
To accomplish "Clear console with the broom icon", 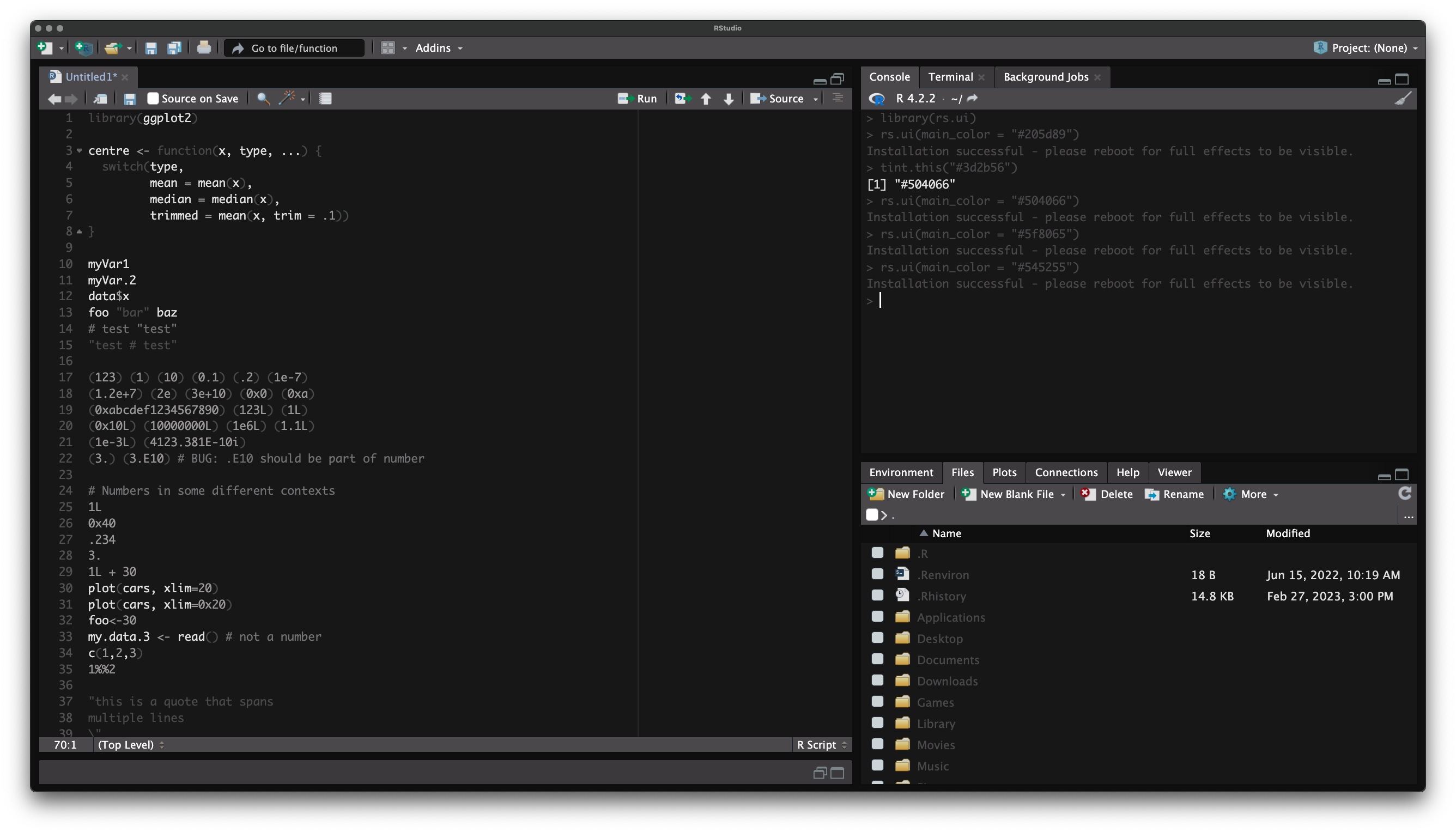I will coord(1403,98).
